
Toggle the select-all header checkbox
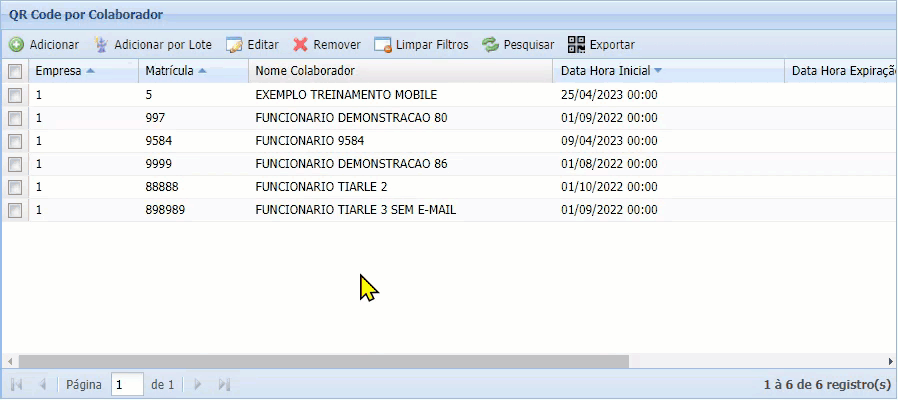[15, 71]
